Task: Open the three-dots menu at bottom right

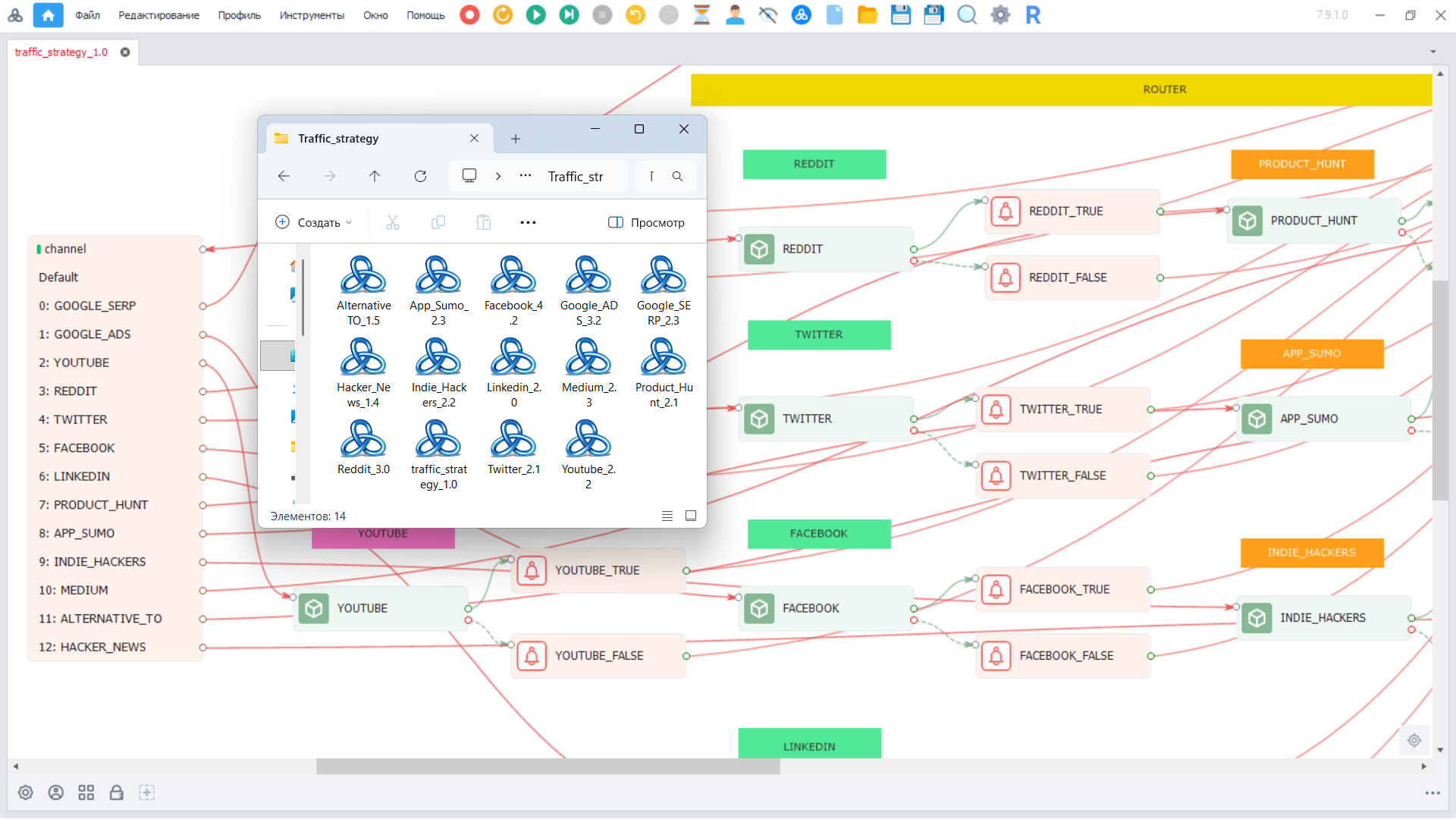Action: click(x=1432, y=793)
